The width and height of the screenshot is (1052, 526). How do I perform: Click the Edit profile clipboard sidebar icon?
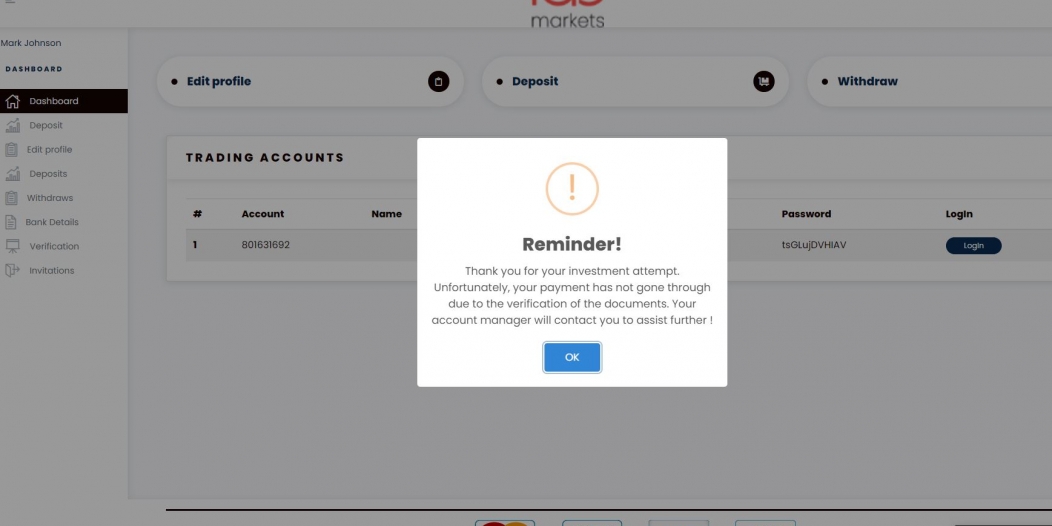(11, 150)
